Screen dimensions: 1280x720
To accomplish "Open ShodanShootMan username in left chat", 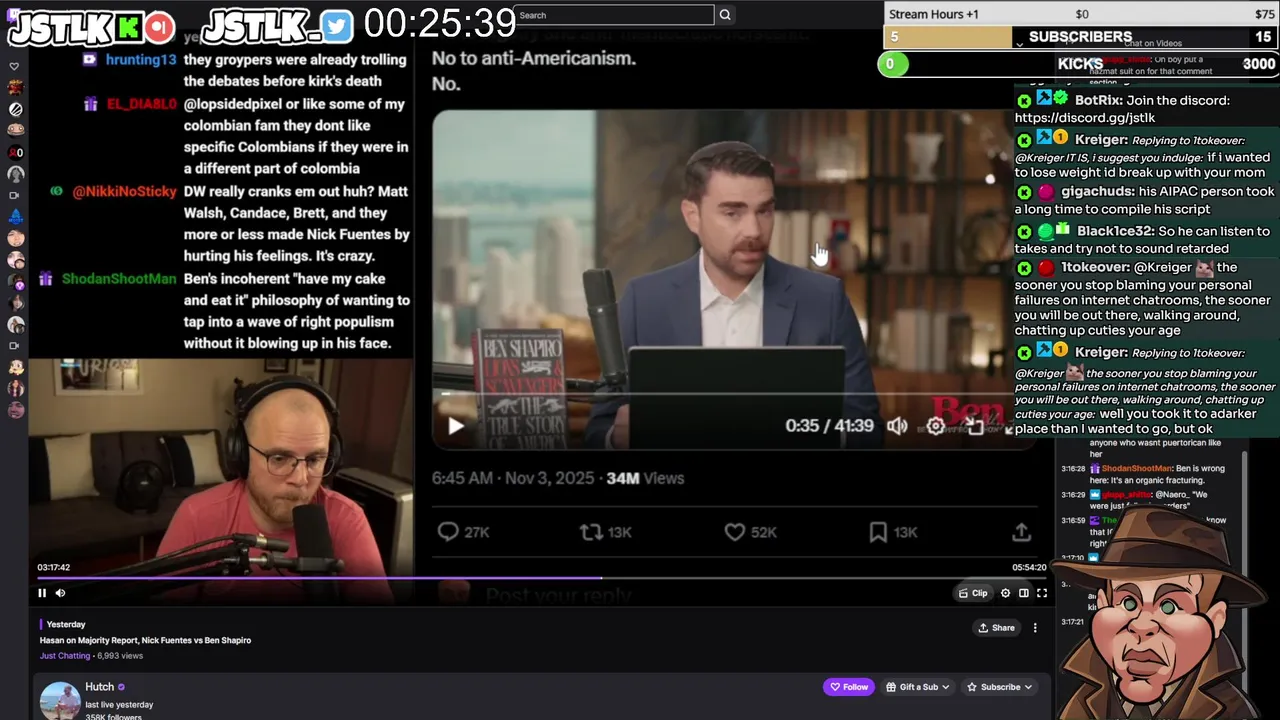I will (119, 279).
